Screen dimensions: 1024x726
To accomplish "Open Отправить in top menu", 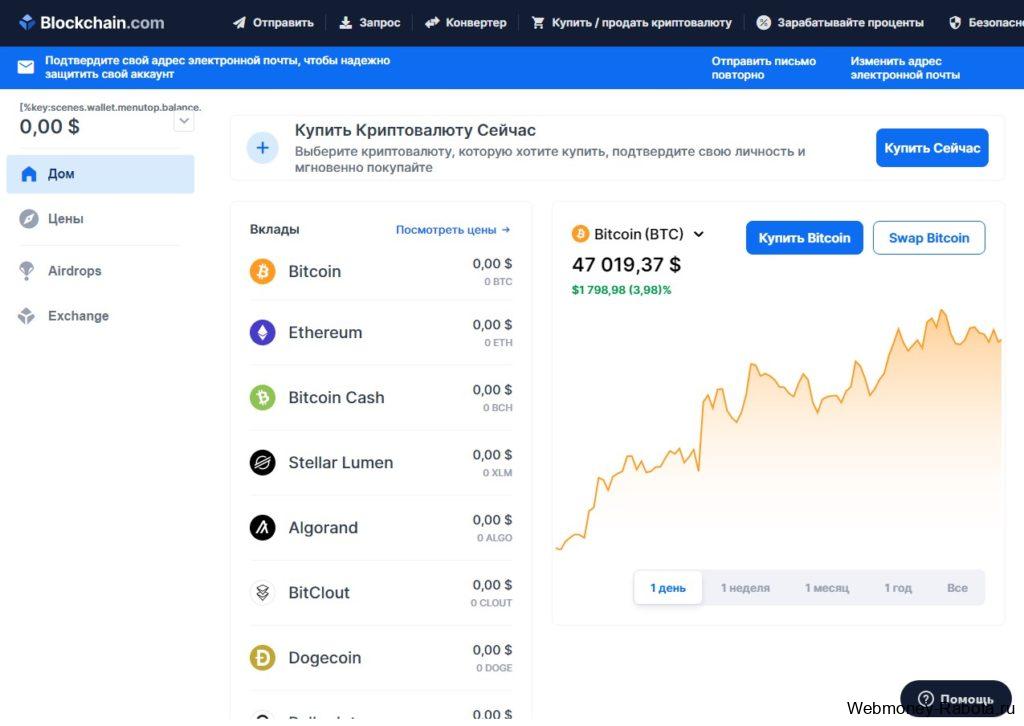I will pyautogui.click(x=274, y=23).
